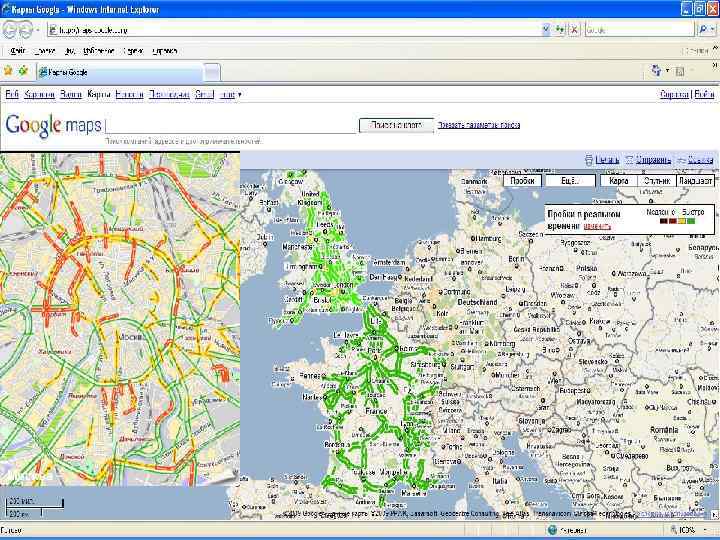This screenshot has width=720, height=540.
Task: Expand the address bar URL dropdown
Action: tap(546, 30)
